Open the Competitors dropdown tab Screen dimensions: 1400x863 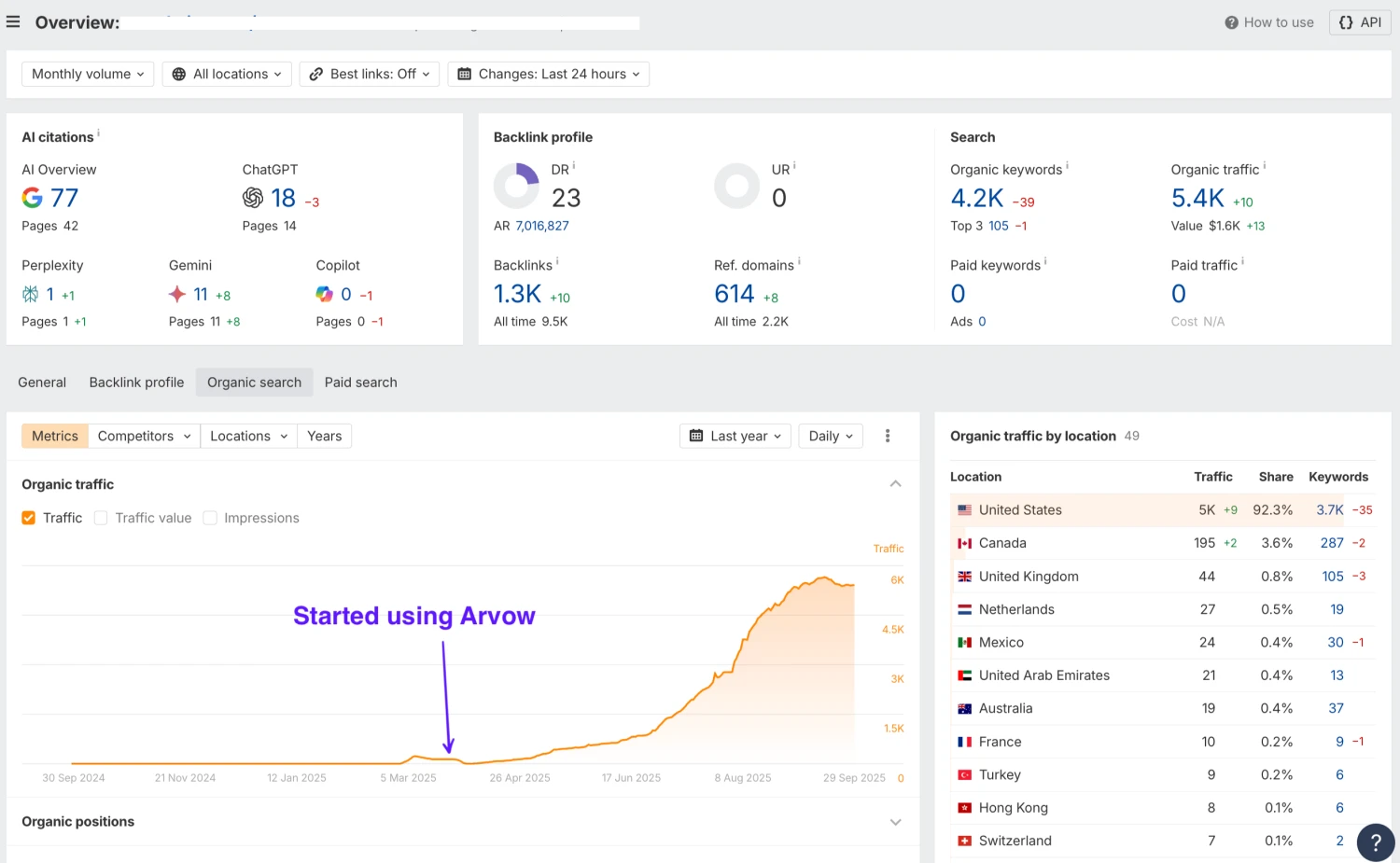pos(144,436)
